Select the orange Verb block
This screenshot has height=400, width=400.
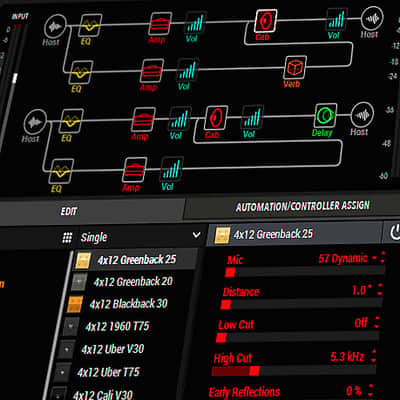click(x=295, y=67)
